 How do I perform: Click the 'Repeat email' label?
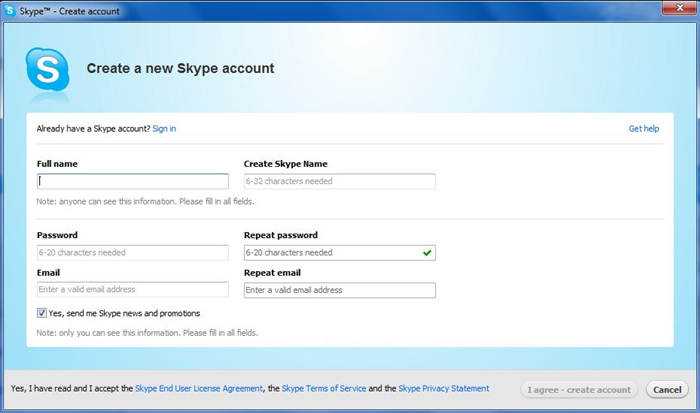272,273
